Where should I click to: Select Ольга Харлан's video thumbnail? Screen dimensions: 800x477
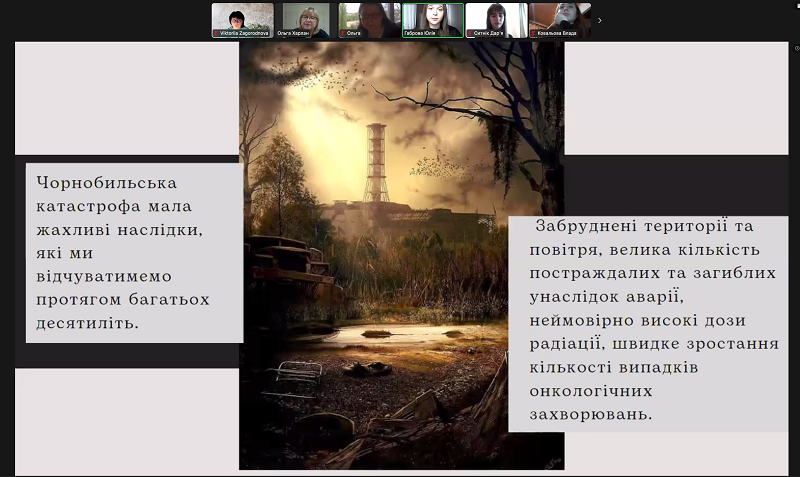pyautogui.click(x=306, y=20)
